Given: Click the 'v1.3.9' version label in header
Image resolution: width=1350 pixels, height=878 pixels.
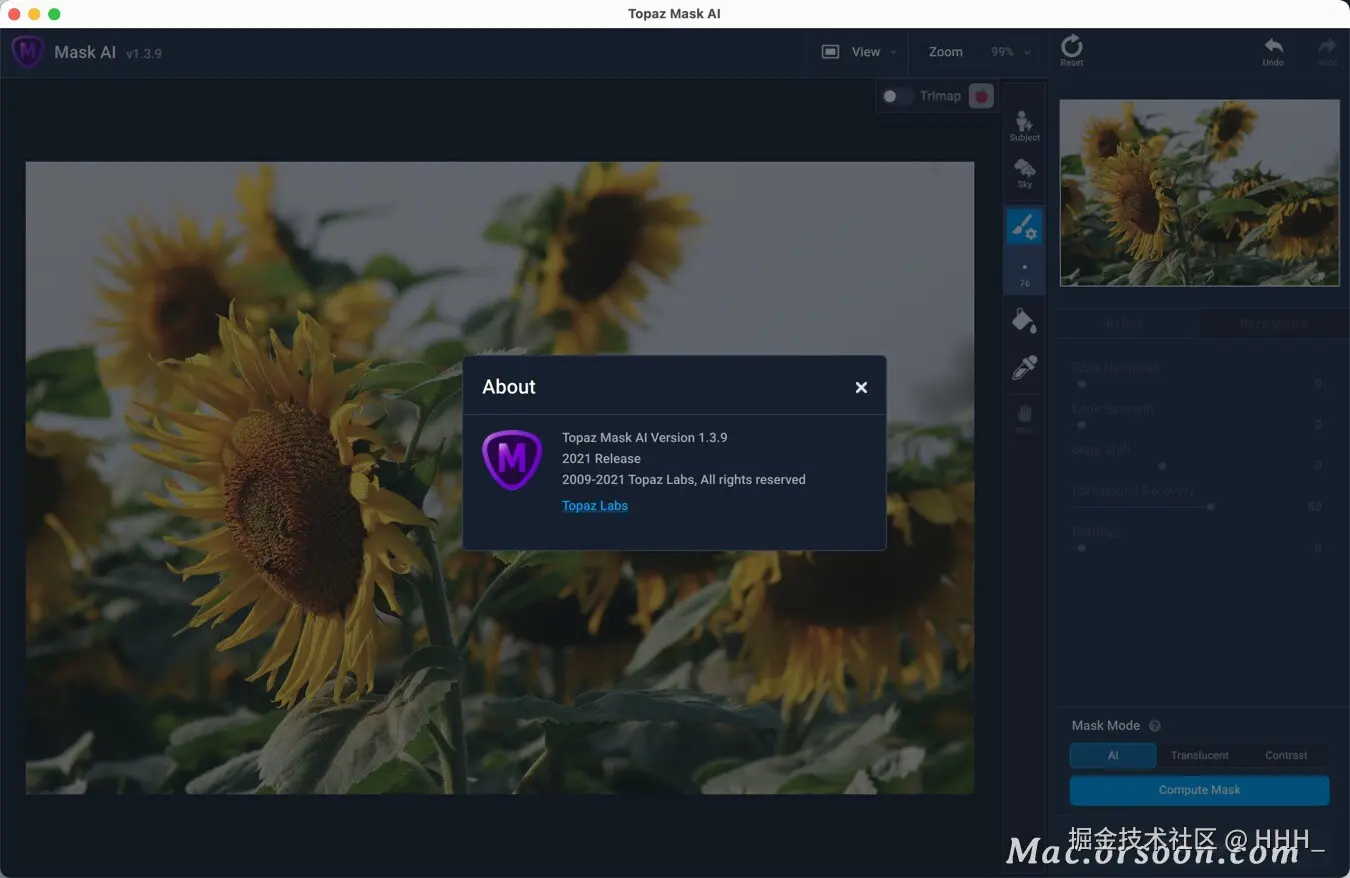Looking at the screenshot, I should coord(144,53).
